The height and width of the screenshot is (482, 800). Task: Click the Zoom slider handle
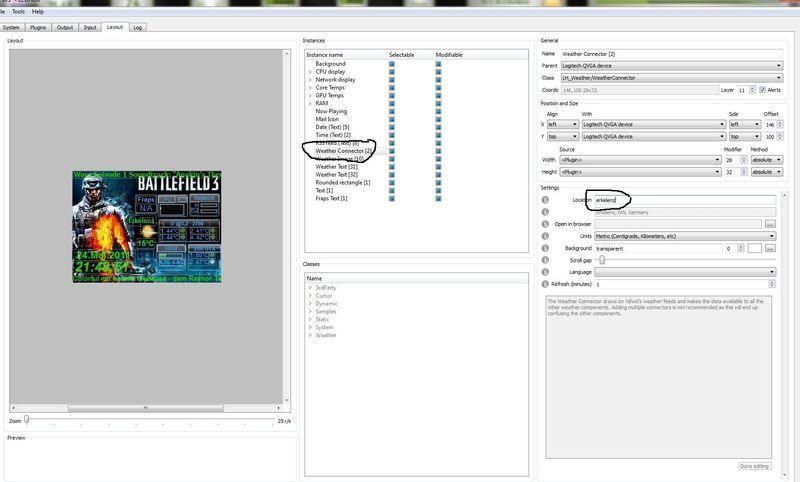click(27, 420)
